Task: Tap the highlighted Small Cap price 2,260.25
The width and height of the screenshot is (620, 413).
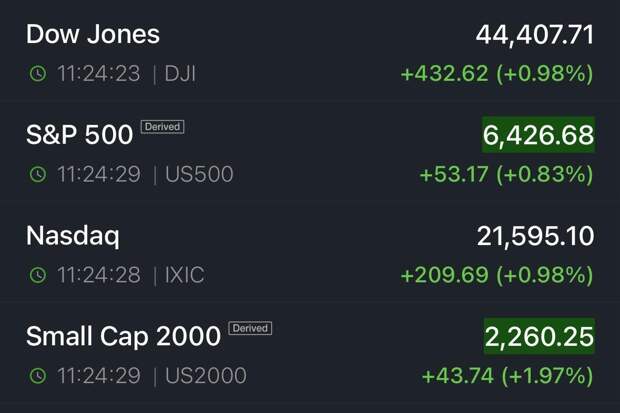Action: coord(538,337)
